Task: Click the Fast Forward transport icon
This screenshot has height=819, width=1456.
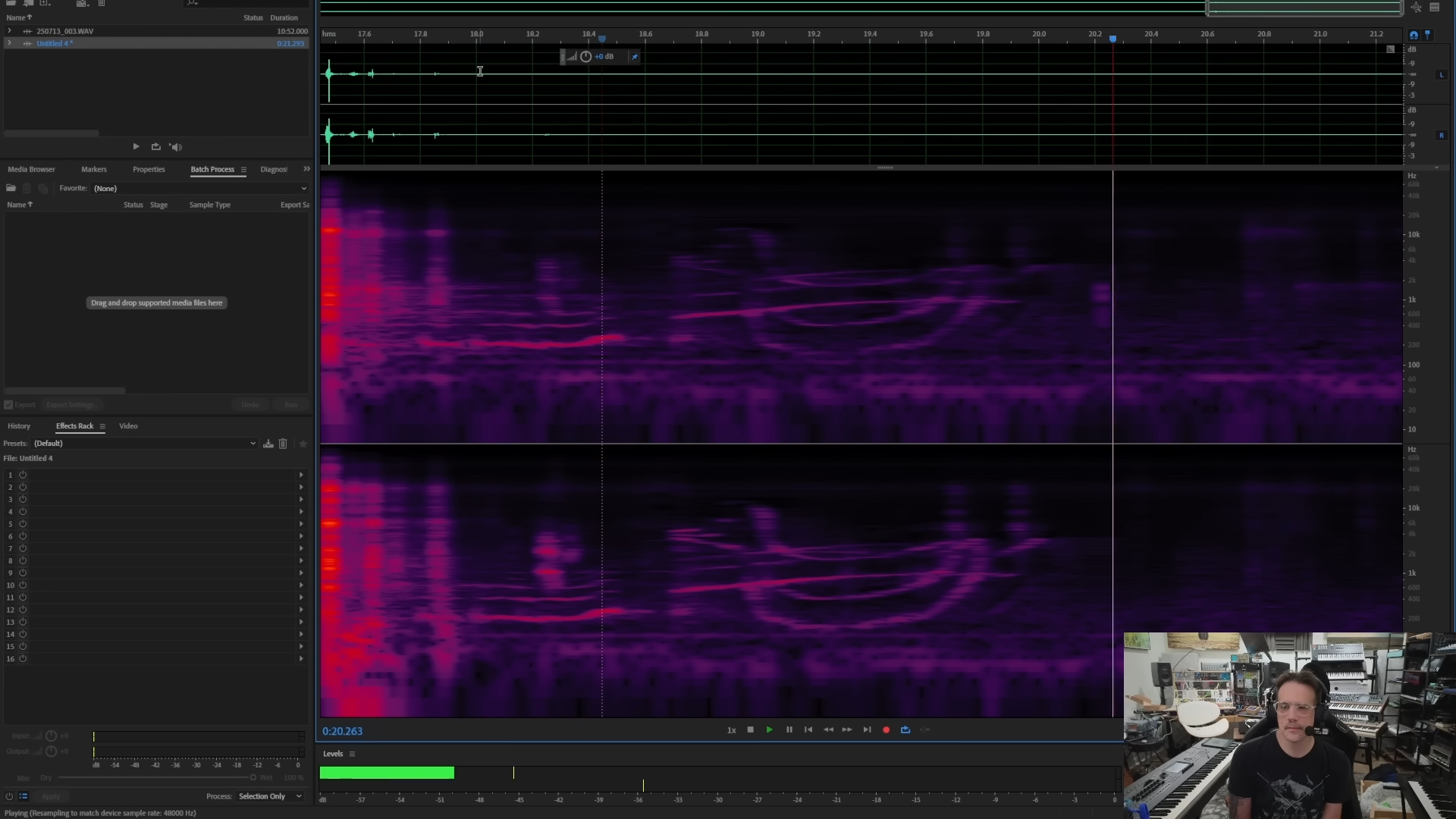Action: [847, 730]
